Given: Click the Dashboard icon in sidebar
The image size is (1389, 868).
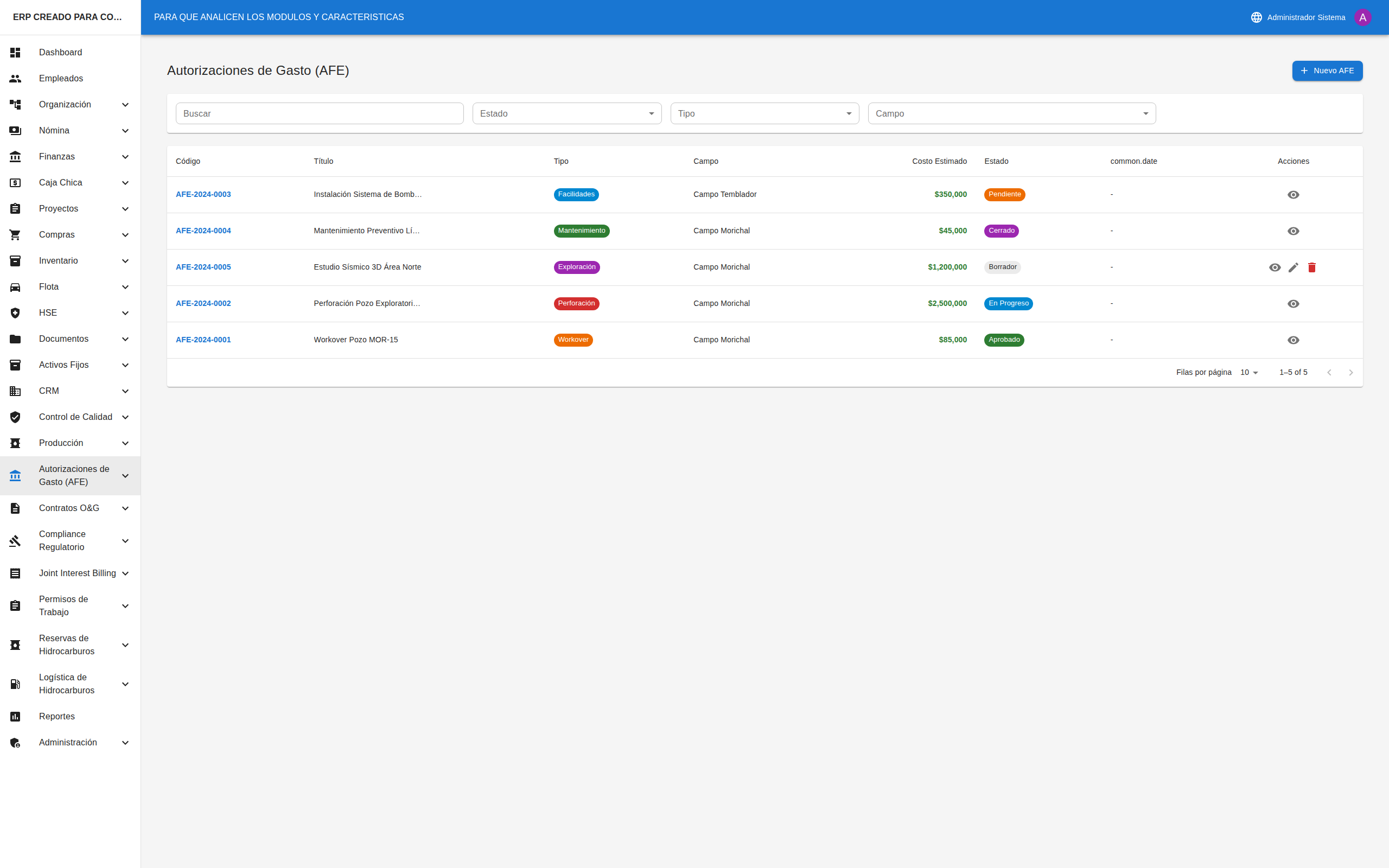Looking at the screenshot, I should (x=16, y=52).
